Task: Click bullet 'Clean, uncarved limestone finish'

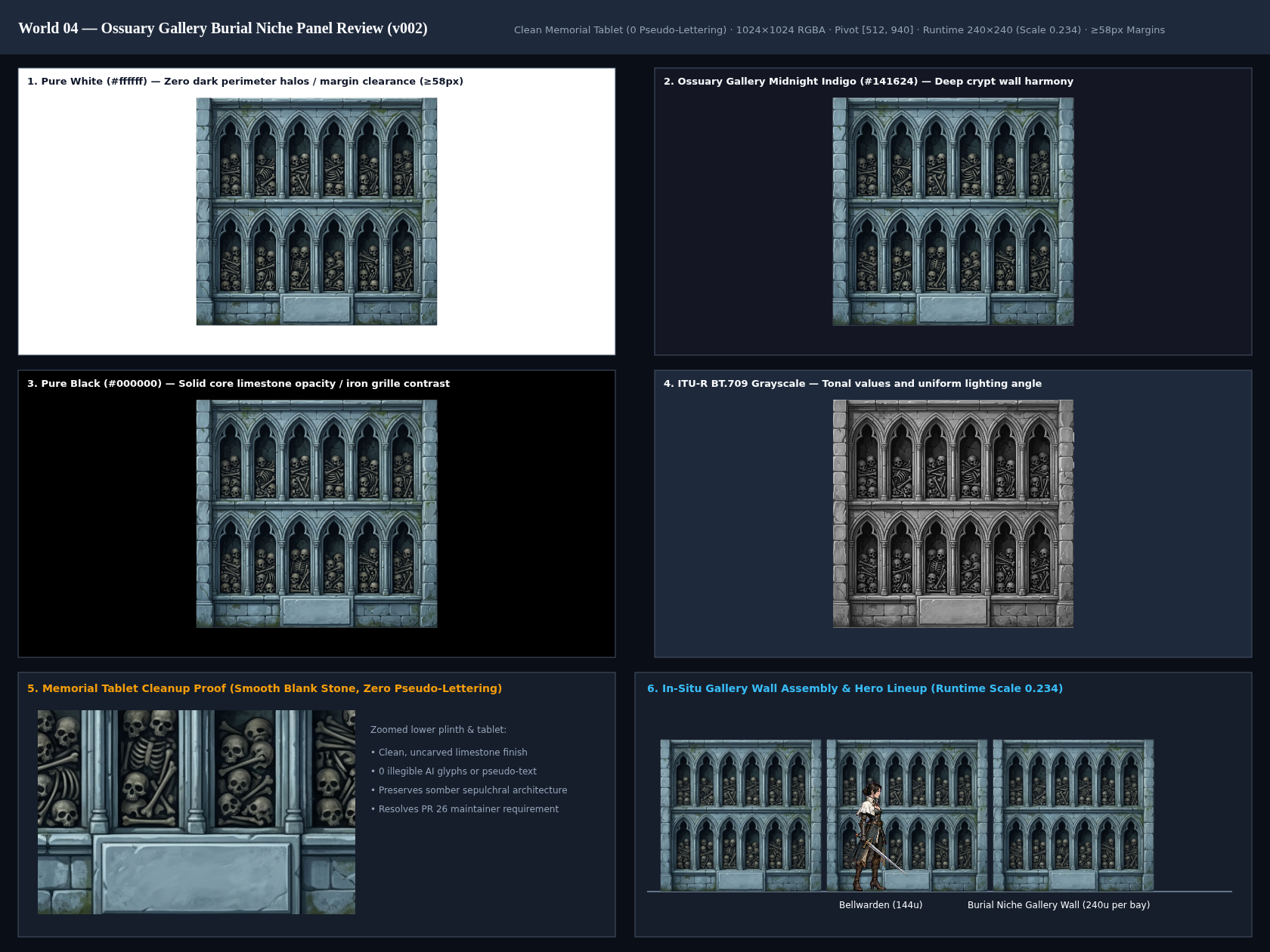Action: click(x=449, y=753)
